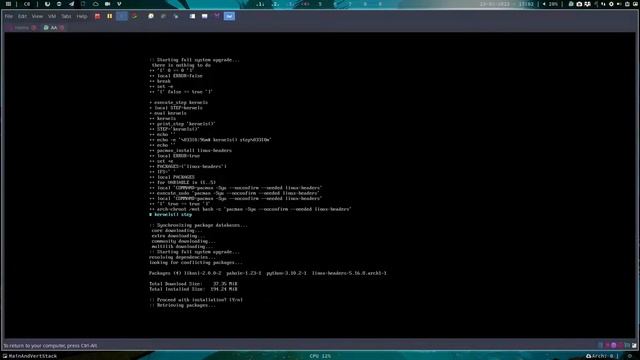Click the red-green restart guest icon
The height and width of the screenshot is (360, 640).
click(x=134, y=16)
